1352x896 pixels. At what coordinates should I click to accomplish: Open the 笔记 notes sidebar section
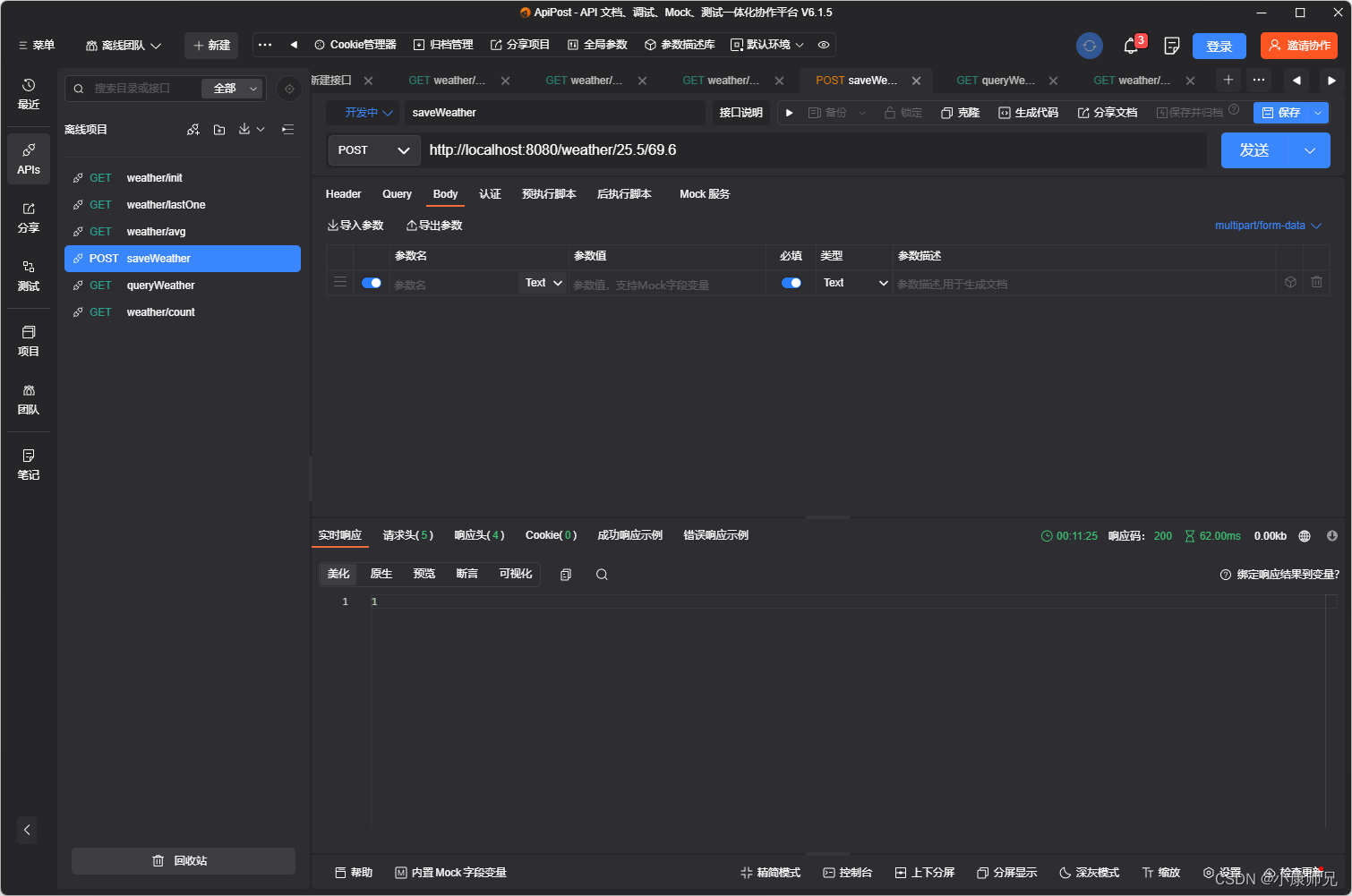(x=29, y=465)
